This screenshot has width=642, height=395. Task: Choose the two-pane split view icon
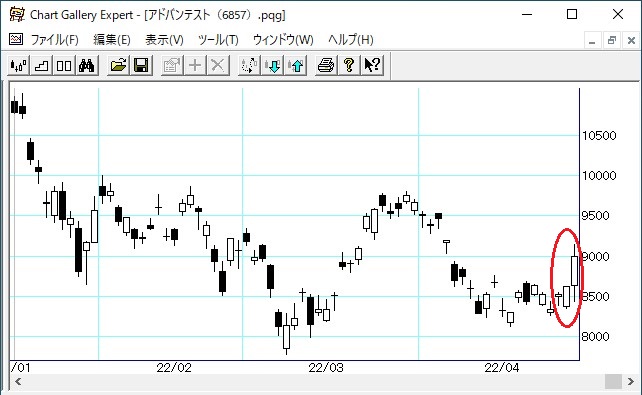pos(64,65)
